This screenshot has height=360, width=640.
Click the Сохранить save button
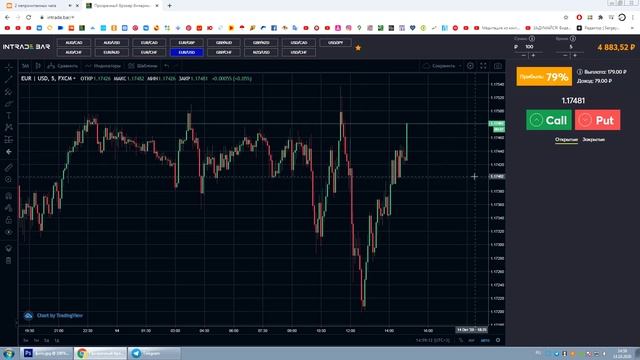pyautogui.click(x=439, y=66)
